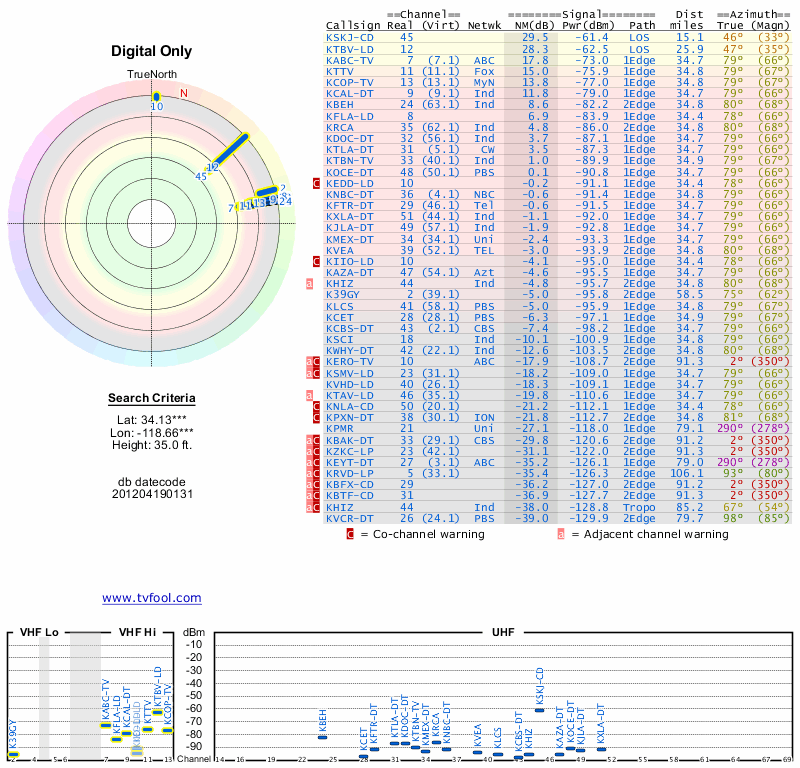Select the KBEH marker in UHF spectrum
This screenshot has height=768, width=800.
[x=322, y=736]
